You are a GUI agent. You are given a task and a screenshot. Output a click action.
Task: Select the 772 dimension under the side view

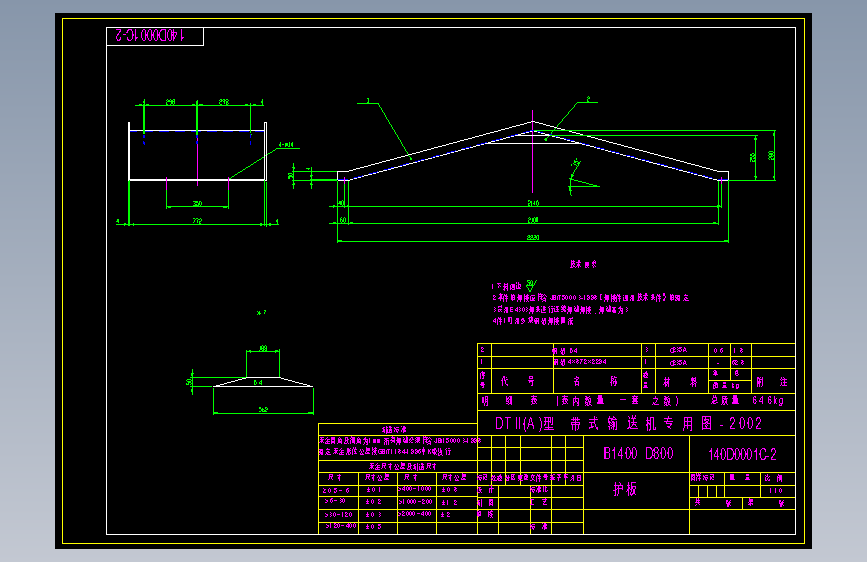[197, 221]
